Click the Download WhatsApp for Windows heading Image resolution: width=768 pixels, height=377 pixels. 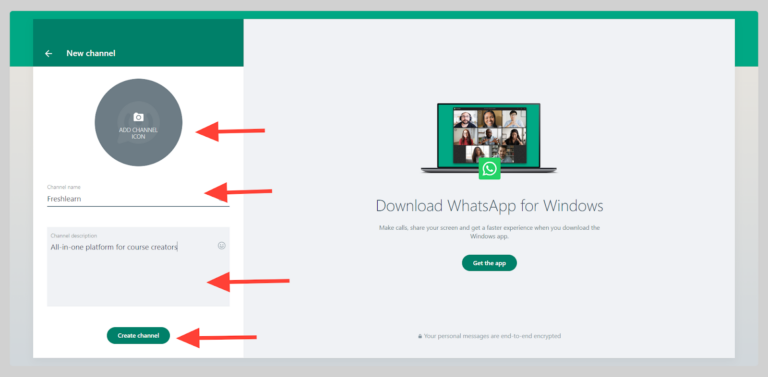[489, 206]
